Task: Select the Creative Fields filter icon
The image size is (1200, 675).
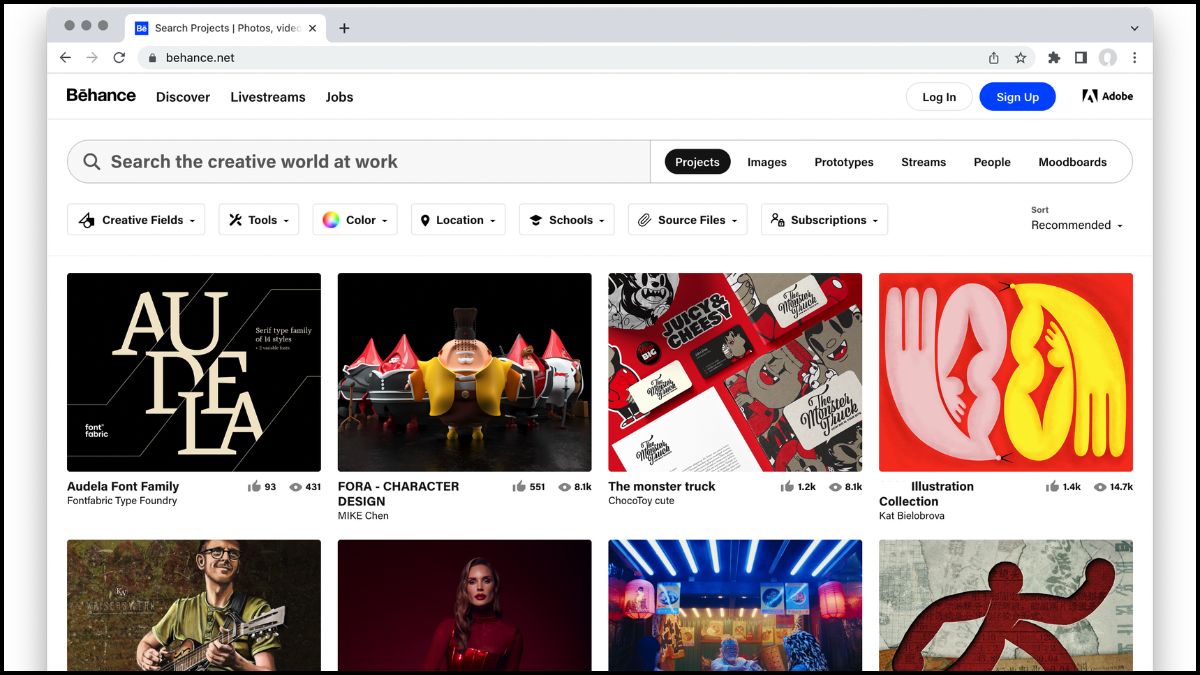Action: pos(85,219)
